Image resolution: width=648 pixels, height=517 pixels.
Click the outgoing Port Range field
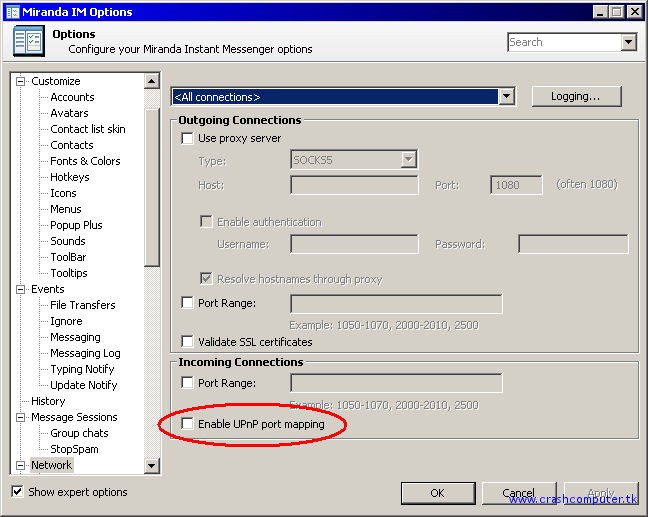(x=396, y=304)
